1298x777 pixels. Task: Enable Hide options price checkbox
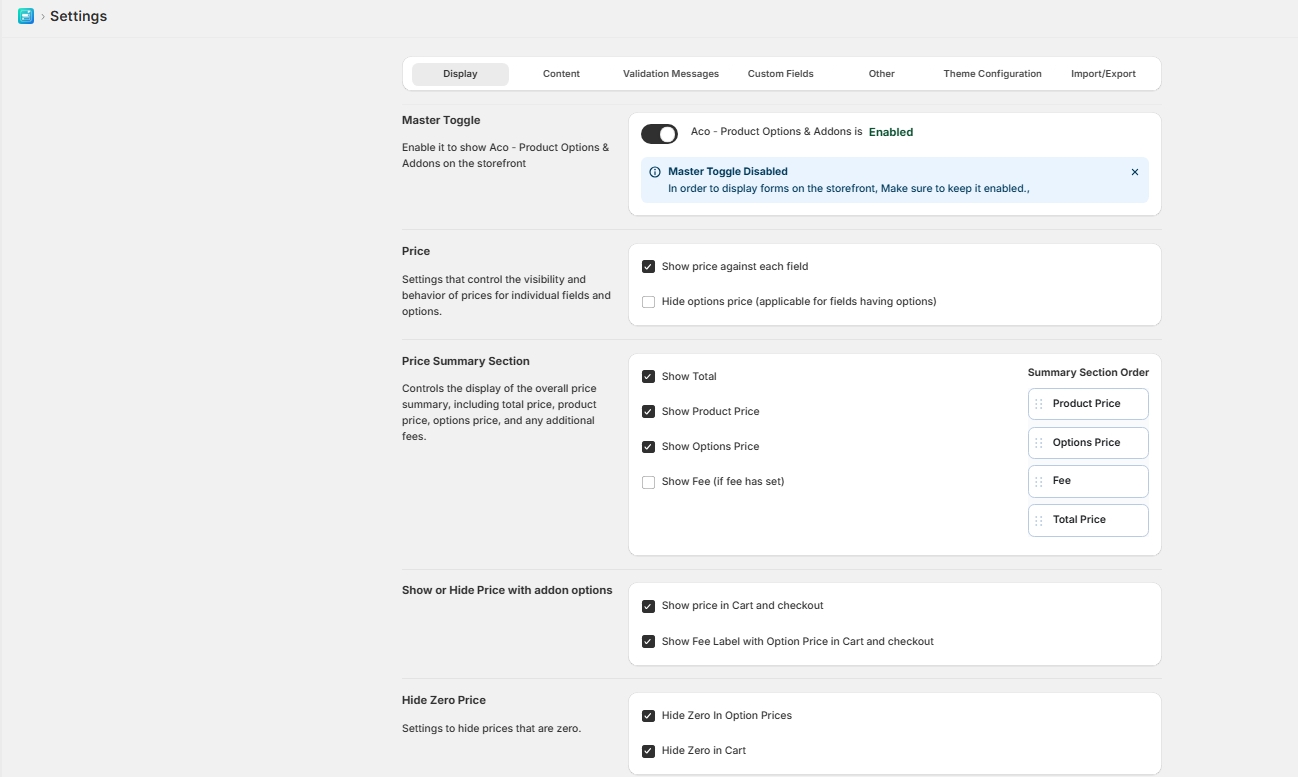pyautogui.click(x=648, y=302)
